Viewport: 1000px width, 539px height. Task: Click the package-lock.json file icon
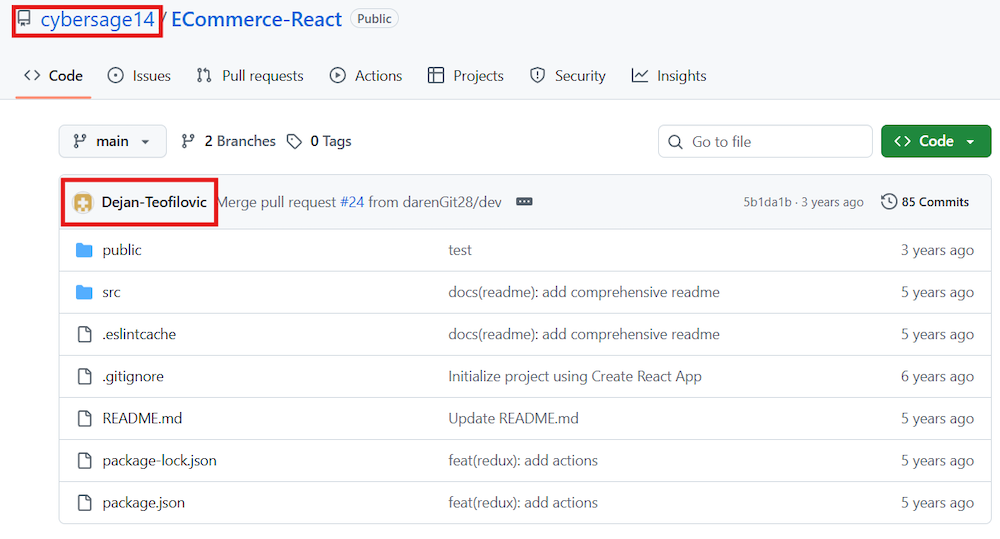(x=84, y=461)
